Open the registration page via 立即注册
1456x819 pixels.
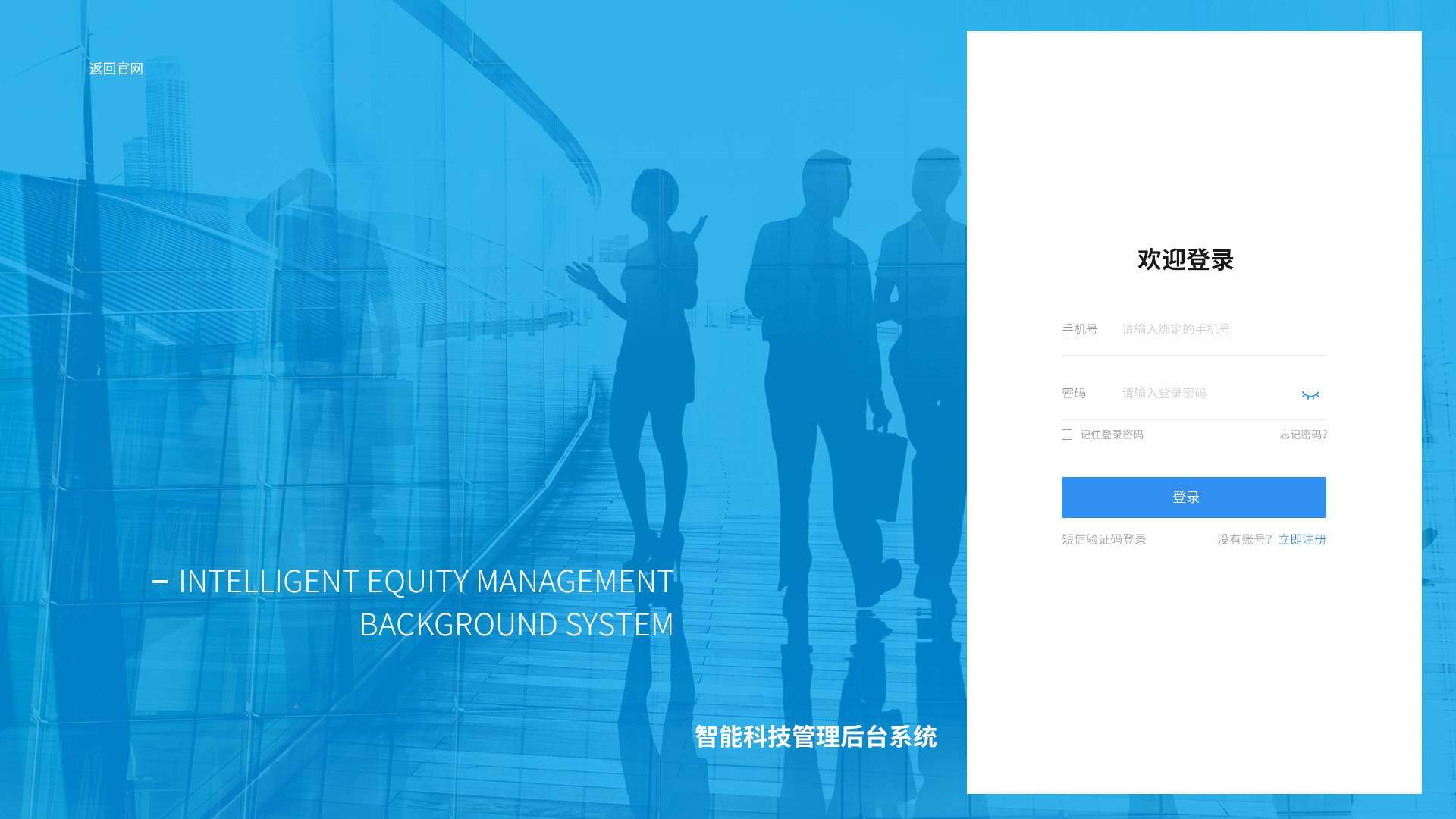coord(1301,539)
